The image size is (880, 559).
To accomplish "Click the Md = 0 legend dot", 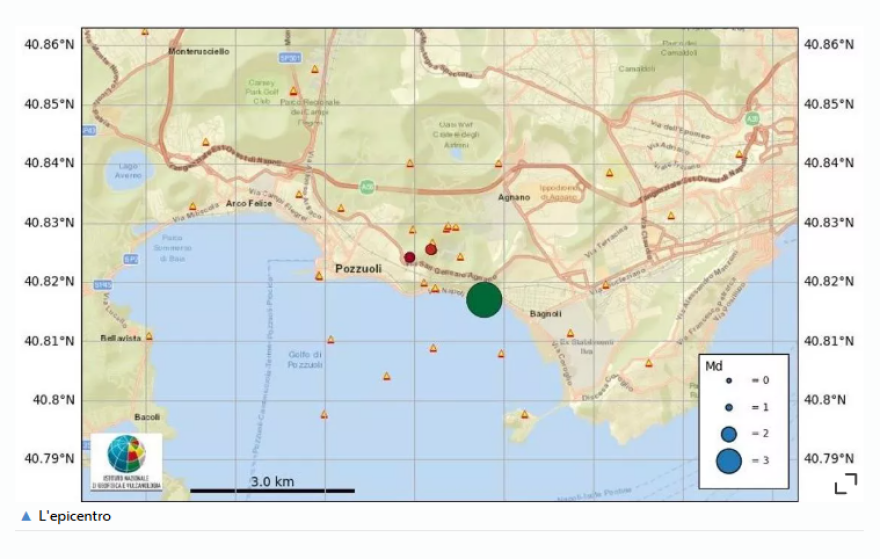I will [x=729, y=381].
